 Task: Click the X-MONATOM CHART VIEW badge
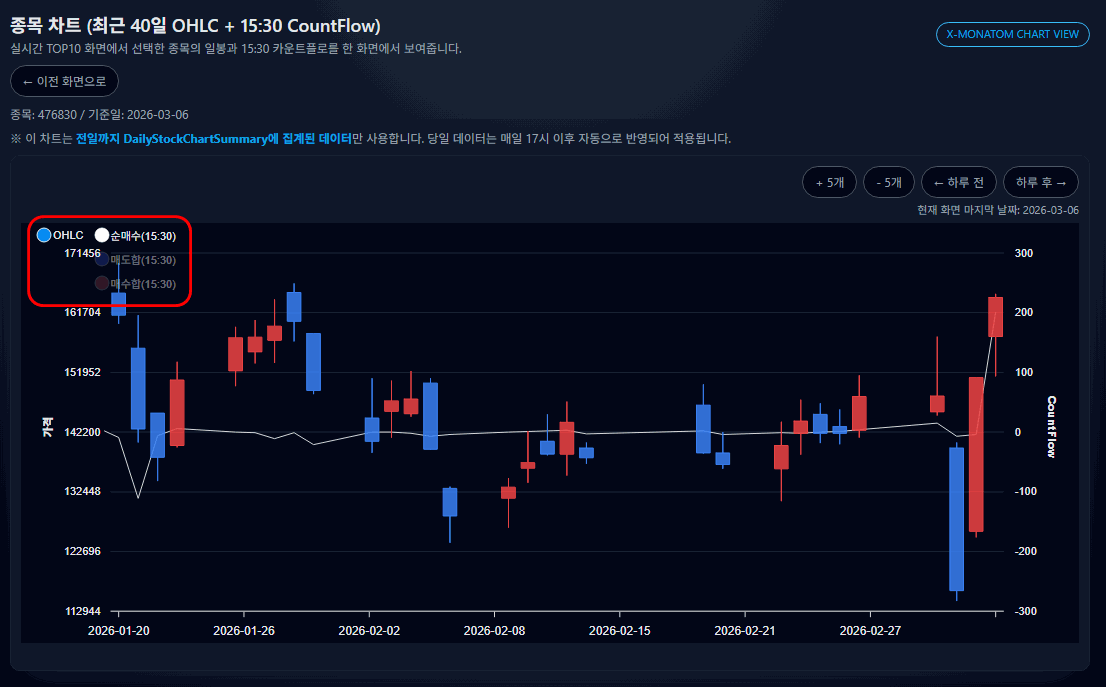pyautogui.click(x=1012, y=34)
